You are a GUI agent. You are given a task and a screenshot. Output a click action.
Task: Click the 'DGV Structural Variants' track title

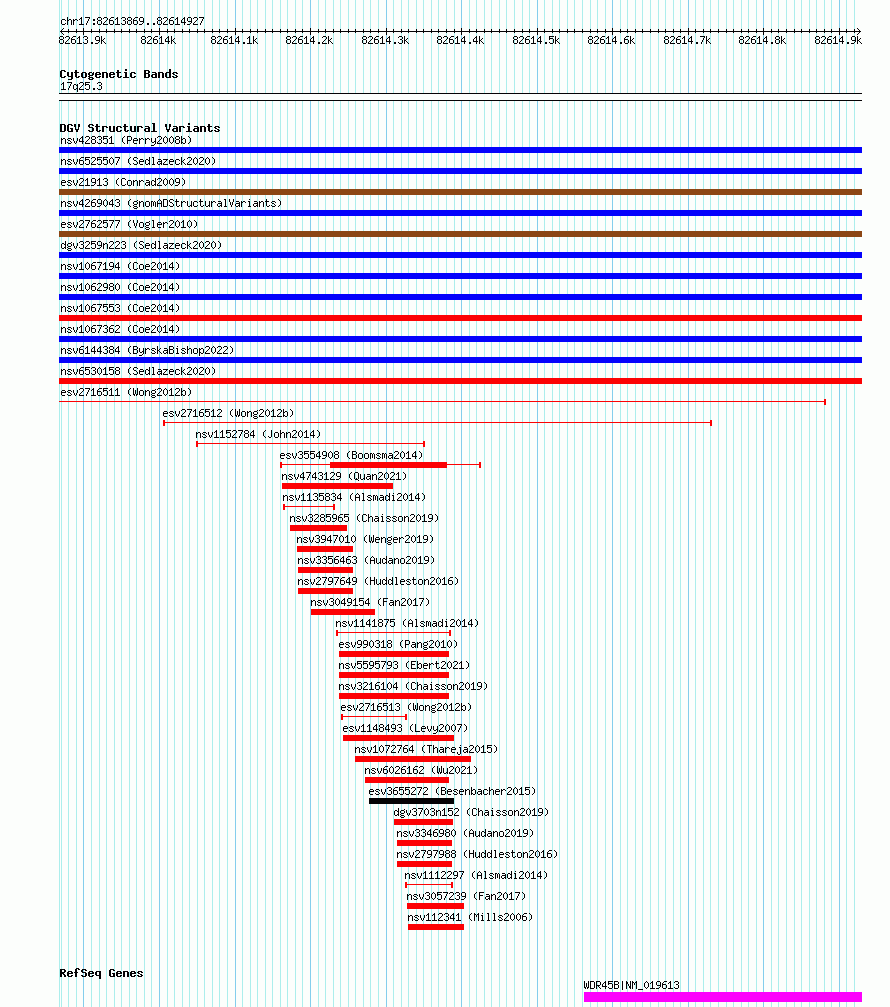click(139, 128)
